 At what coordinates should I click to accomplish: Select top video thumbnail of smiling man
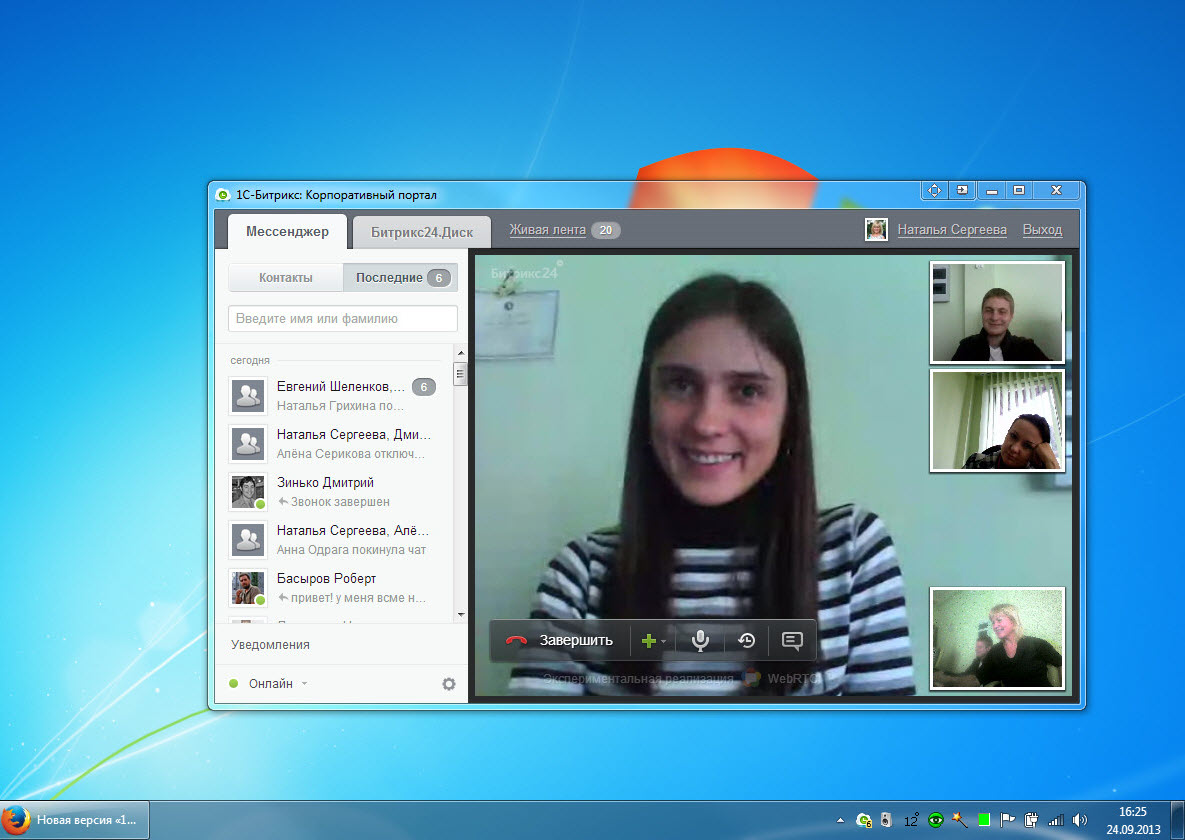click(x=998, y=312)
